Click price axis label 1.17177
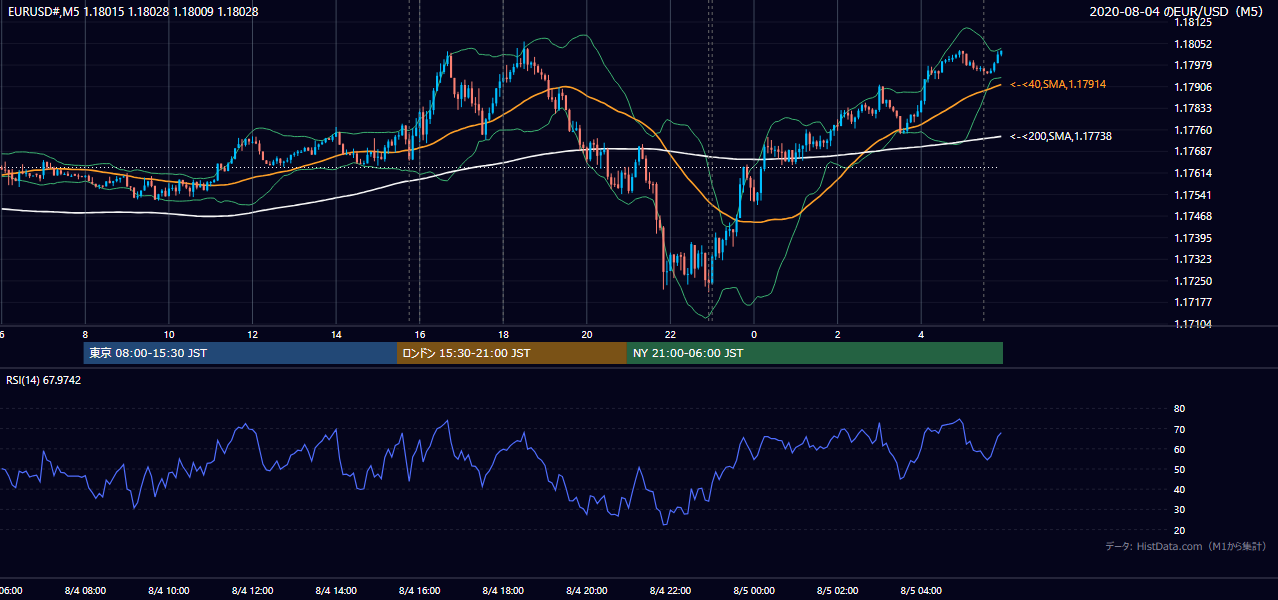The width and height of the screenshot is (1278, 600). click(x=1194, y=302)
